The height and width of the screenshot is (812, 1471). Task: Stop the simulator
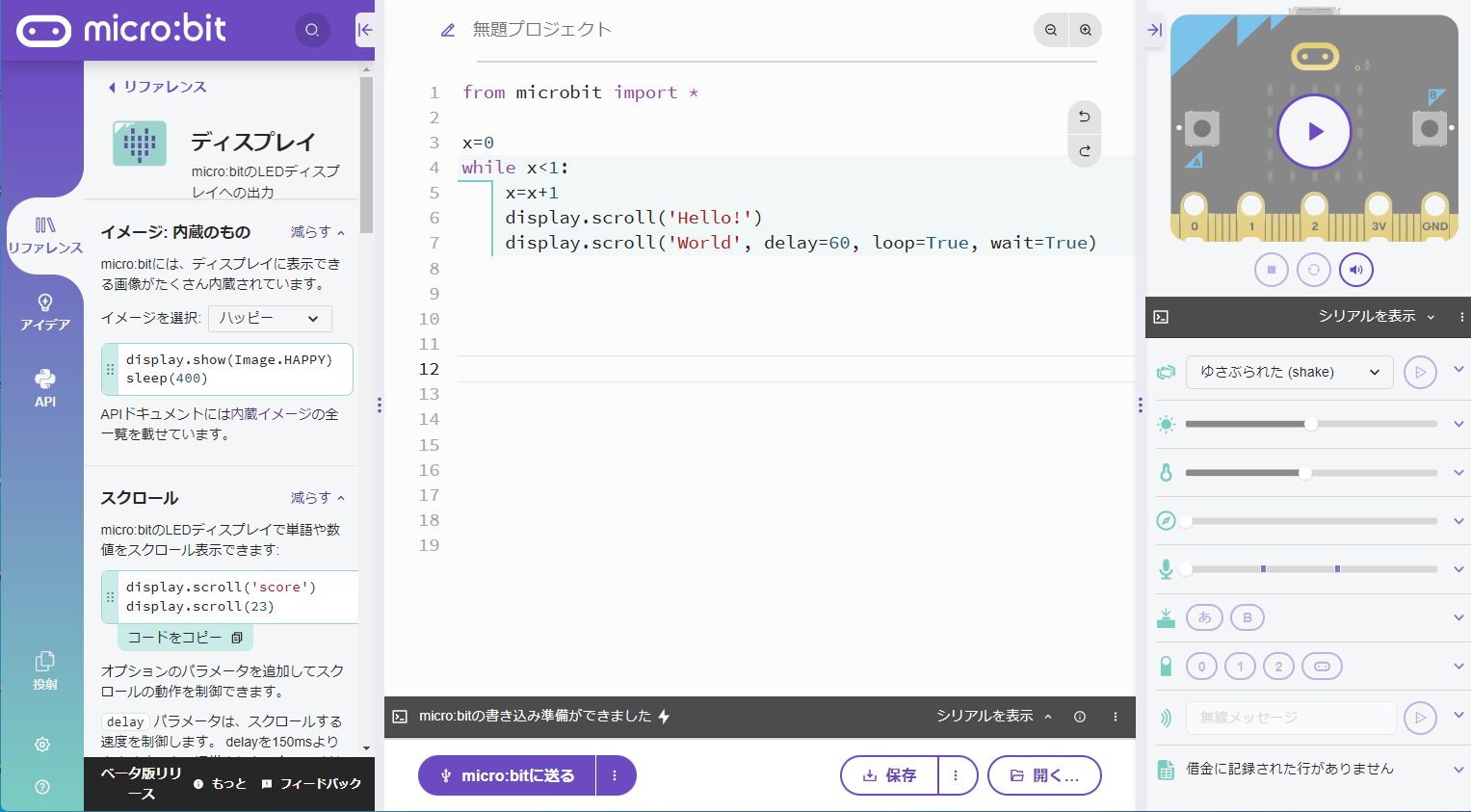point(1272,270)
